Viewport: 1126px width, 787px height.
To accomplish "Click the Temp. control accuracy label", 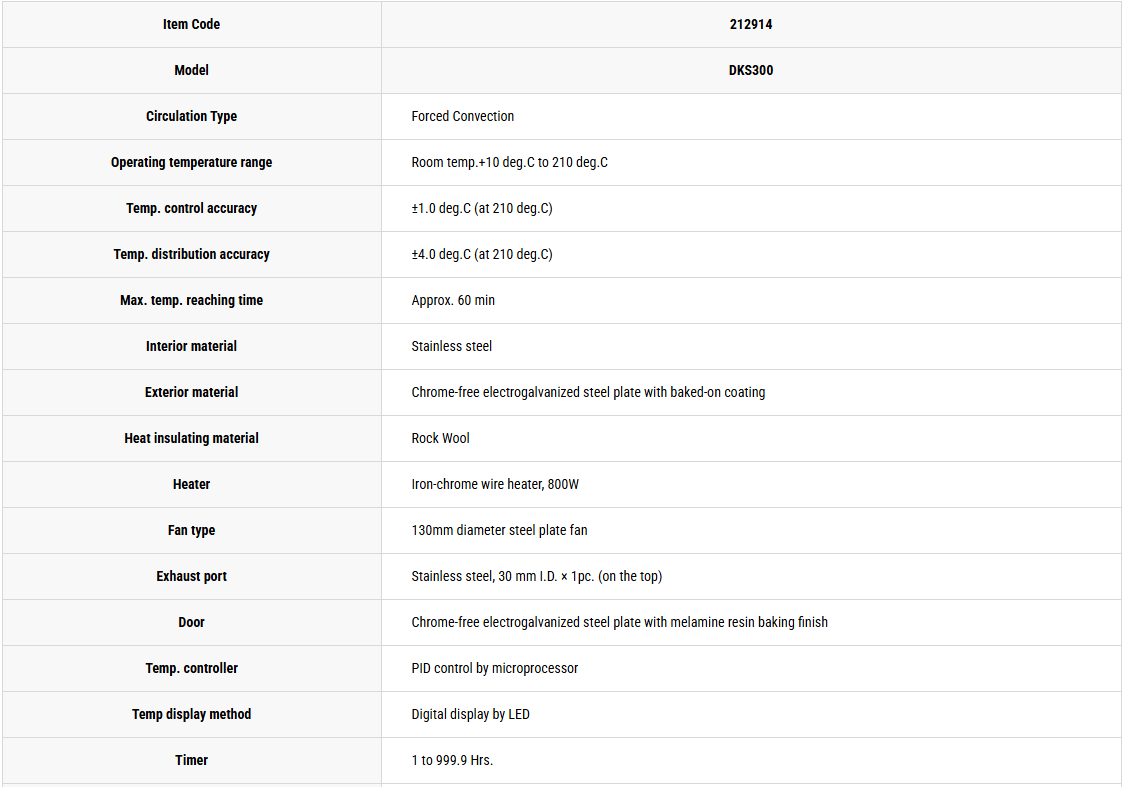I will [x=192, y=208].
